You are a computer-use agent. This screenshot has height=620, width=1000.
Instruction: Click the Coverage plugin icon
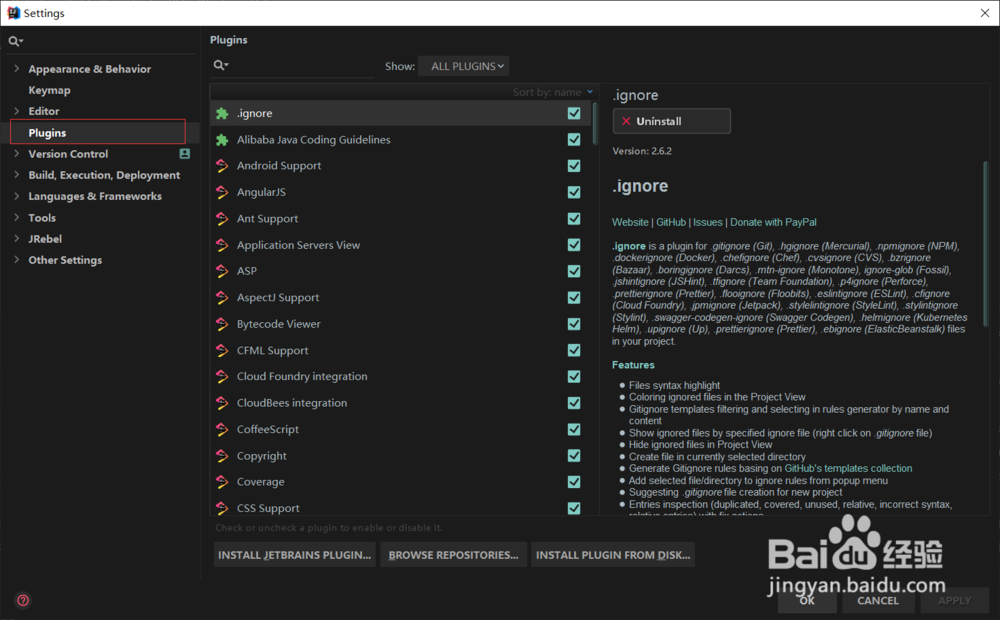222,482
